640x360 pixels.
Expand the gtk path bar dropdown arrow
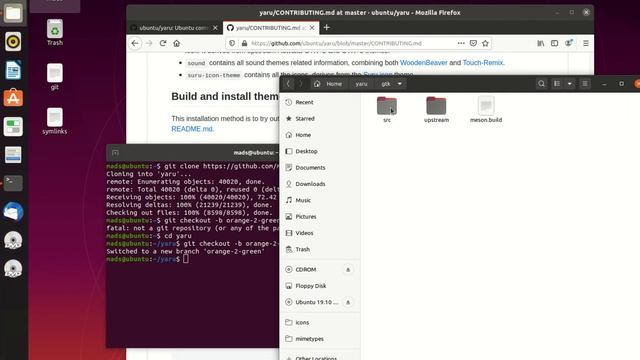pos(400,84)
